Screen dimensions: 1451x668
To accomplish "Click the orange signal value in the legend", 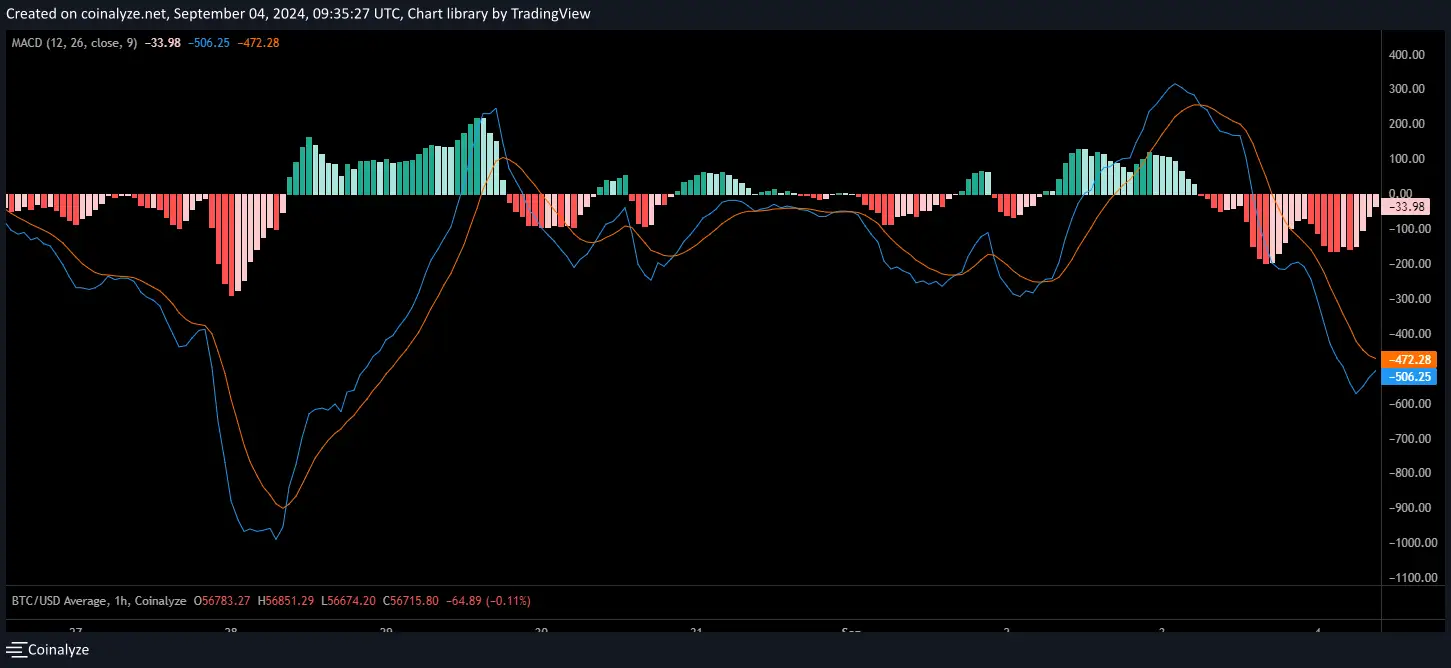I will (x=257, y=43).
